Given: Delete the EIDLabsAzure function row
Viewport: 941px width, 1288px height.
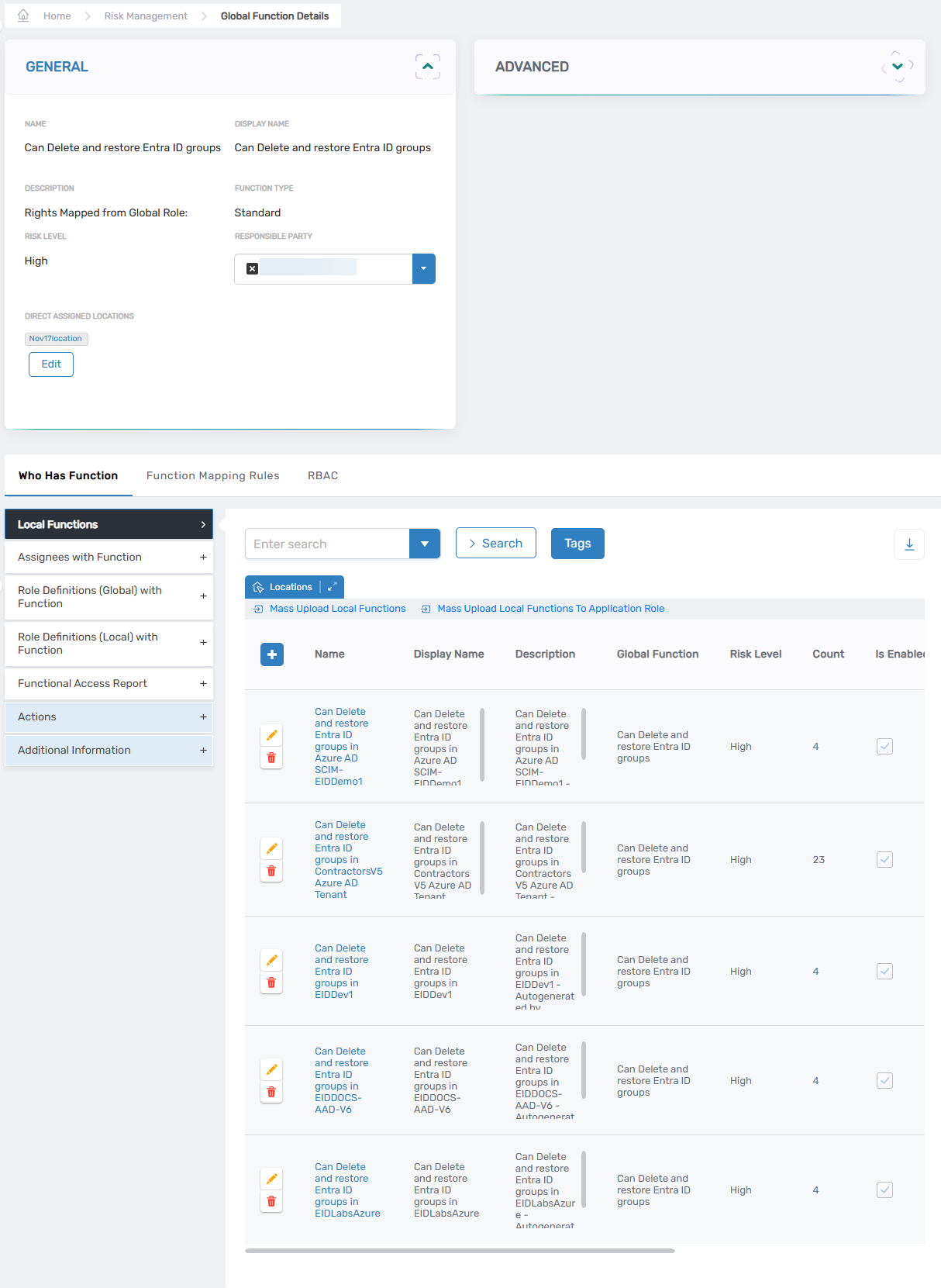Looking at the screenshot, I should (271, 1201).
